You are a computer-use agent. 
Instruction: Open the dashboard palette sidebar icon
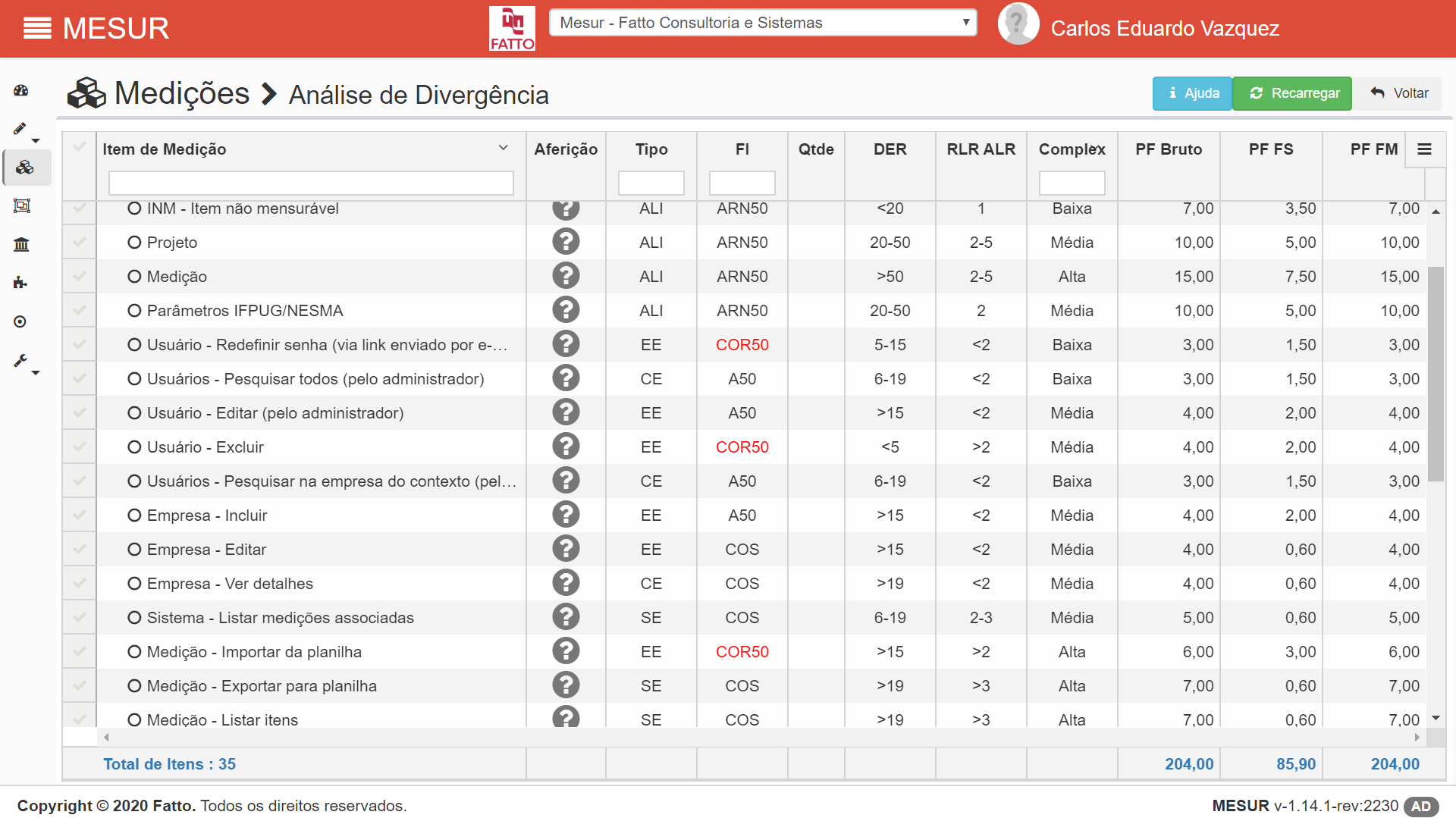click(x=21, y=91)
